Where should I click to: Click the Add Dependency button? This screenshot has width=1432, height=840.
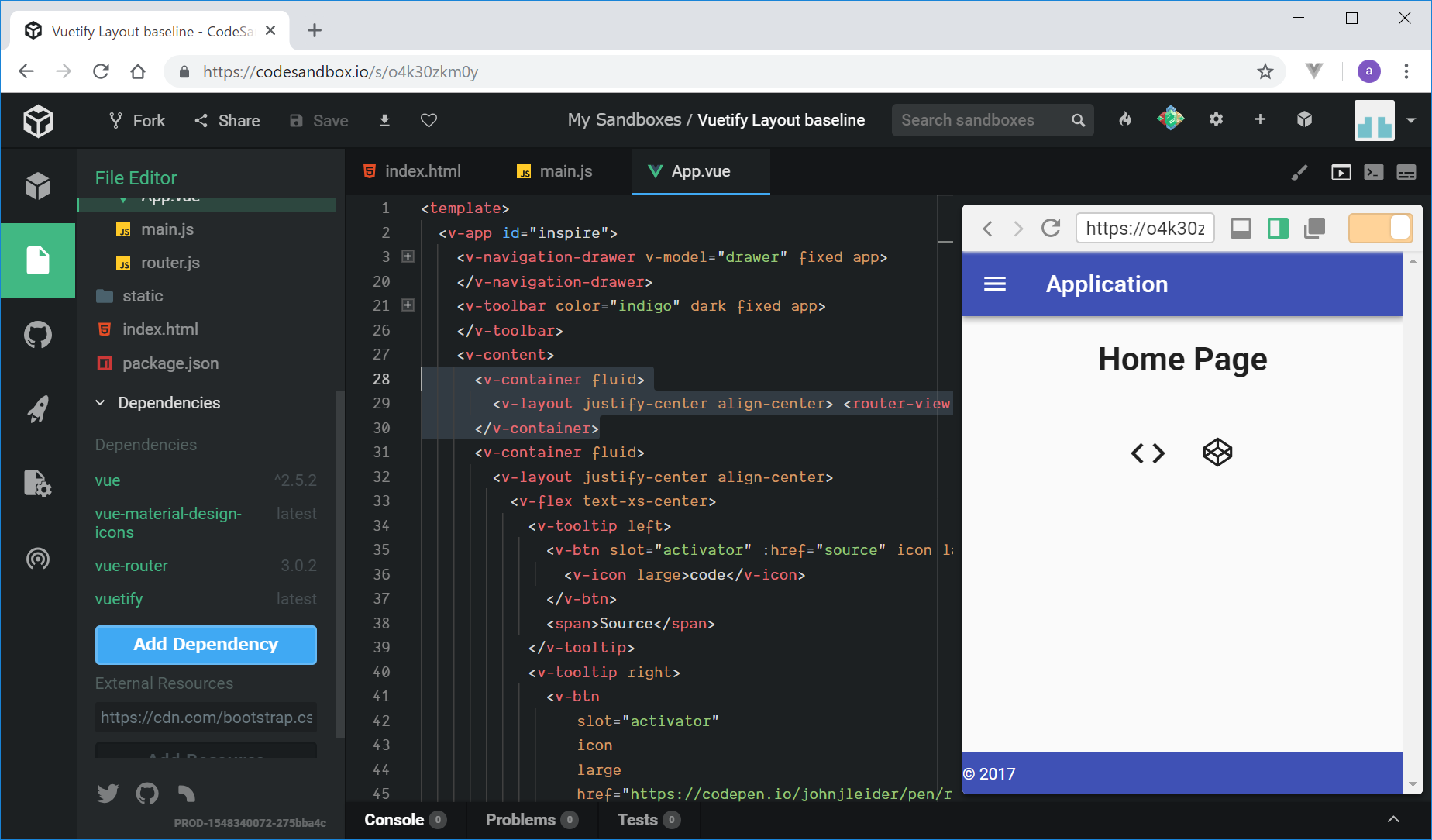click(x=206, y=645)
